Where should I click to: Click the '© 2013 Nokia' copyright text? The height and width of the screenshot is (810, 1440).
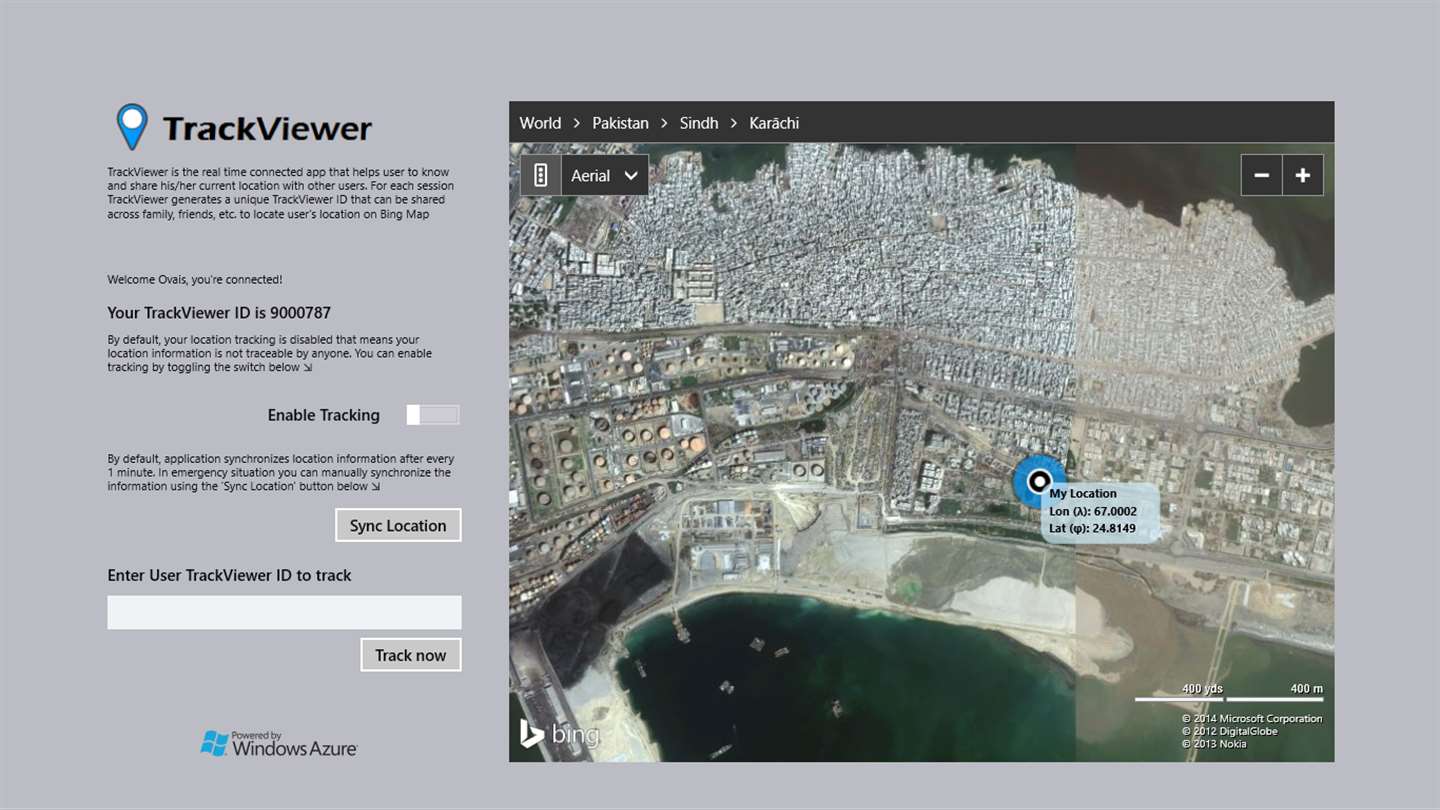[1214, 744]
